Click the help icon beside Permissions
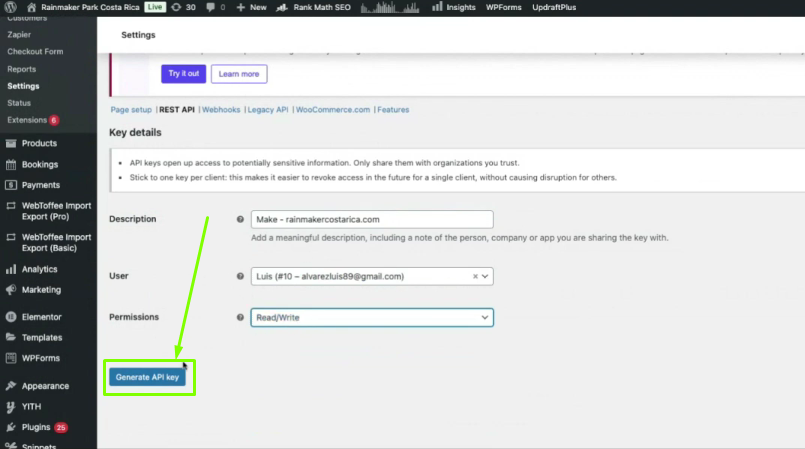 pyautogui.click(x=240, y=317)
